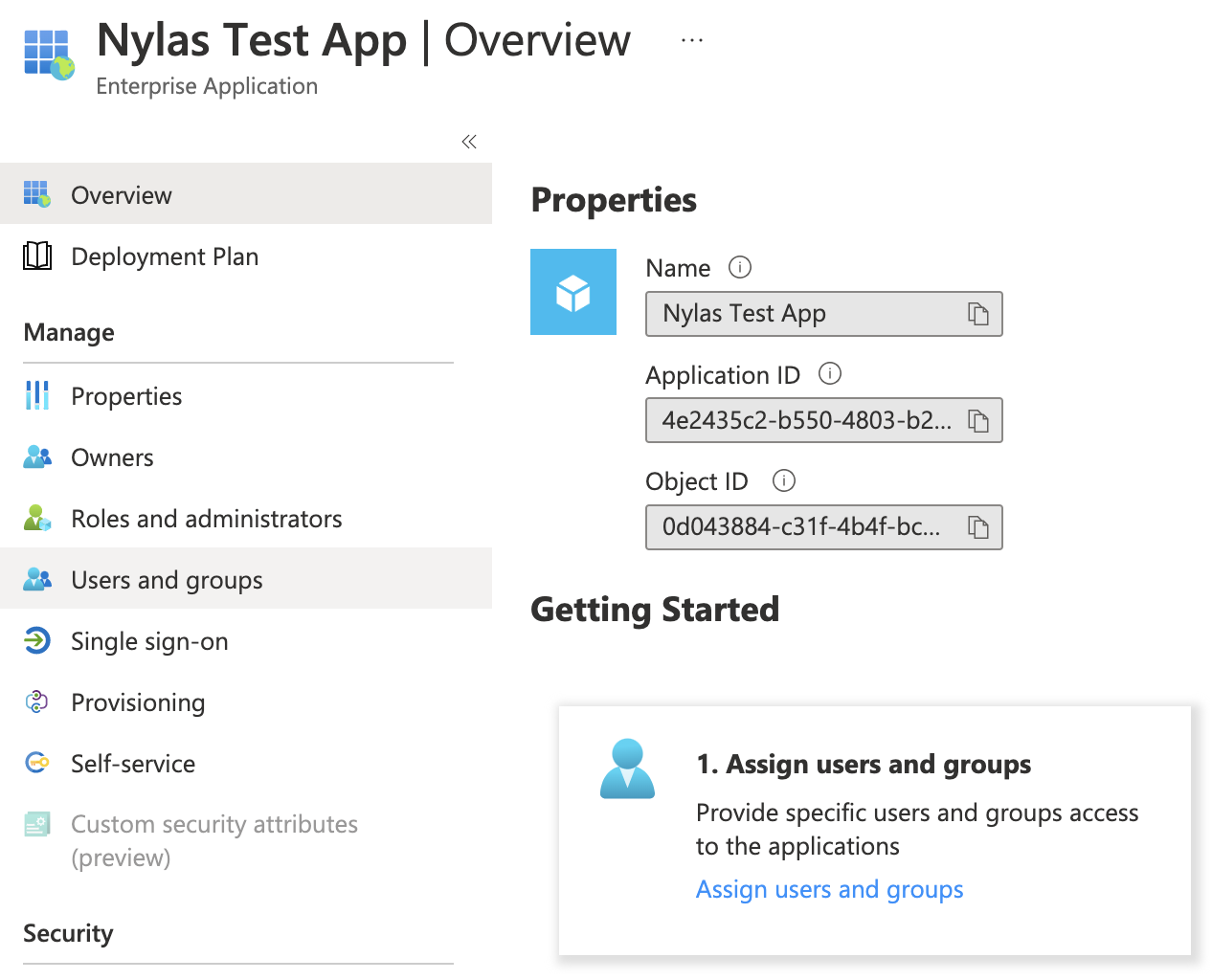The image size is (1212, 980).
Task: Click the Deployment Plan book icon
Action: [37, 256]
